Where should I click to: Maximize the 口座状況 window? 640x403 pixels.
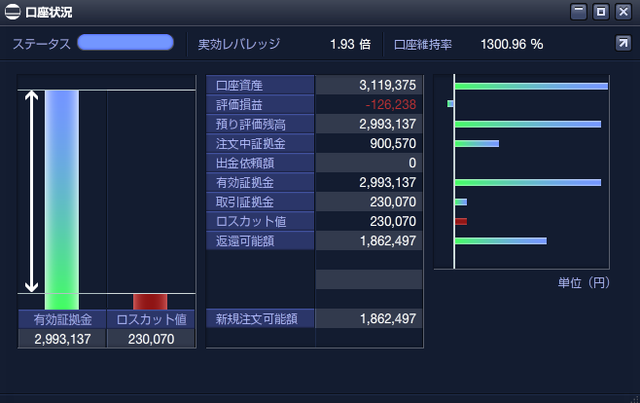601,12
